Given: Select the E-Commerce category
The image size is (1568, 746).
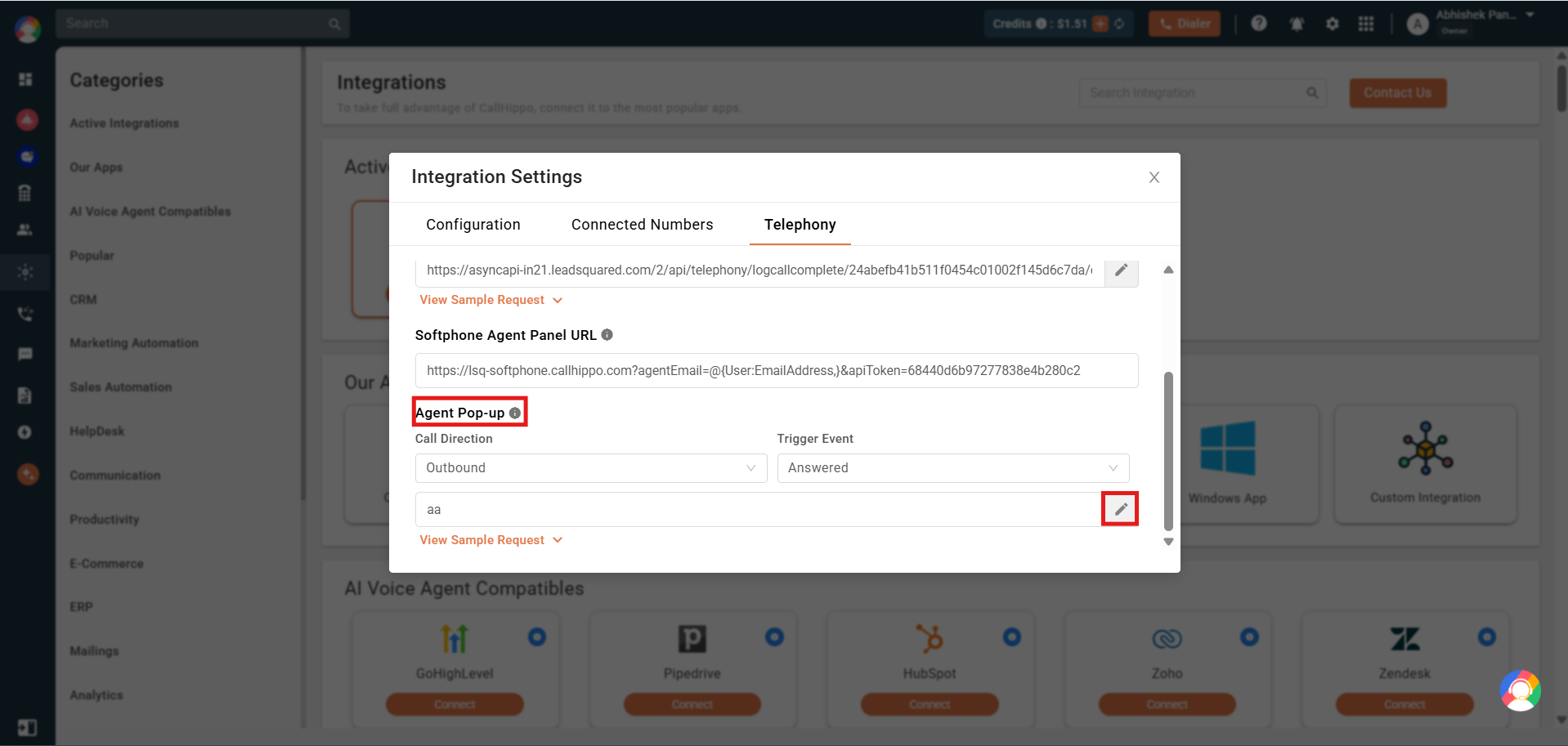Looking at the screenshot, I should click(106, 564).
